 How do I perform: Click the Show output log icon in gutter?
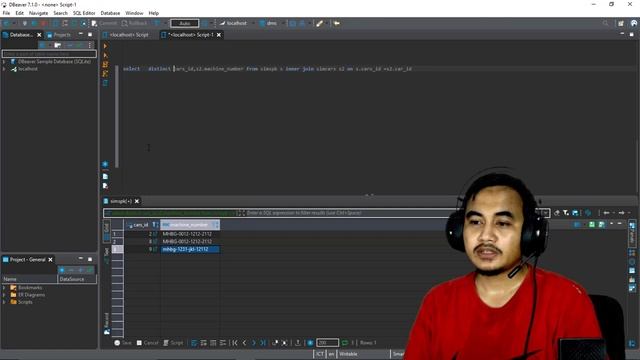click(x=105, y=176)
